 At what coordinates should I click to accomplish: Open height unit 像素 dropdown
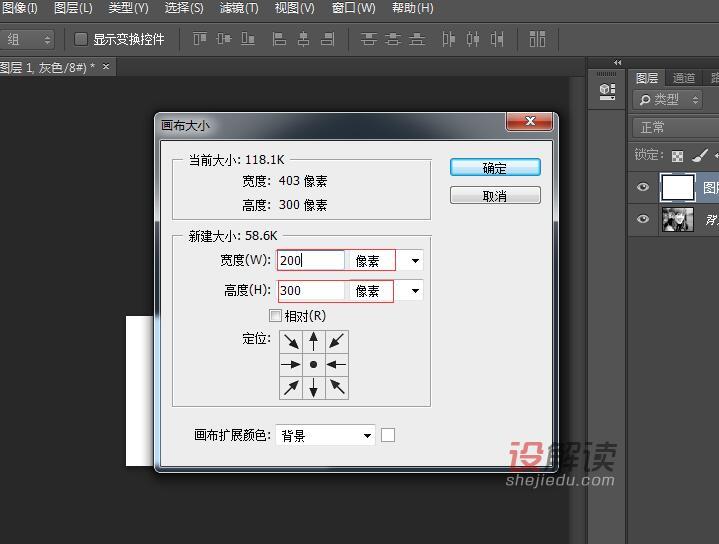tap(384, 291)
